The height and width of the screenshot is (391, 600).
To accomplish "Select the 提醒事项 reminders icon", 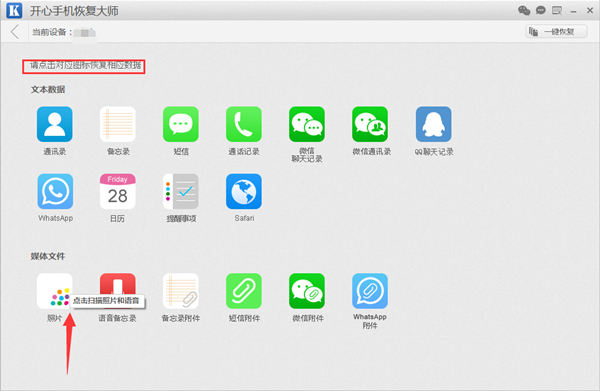I will pyautogui.click(x=181, y=191).
